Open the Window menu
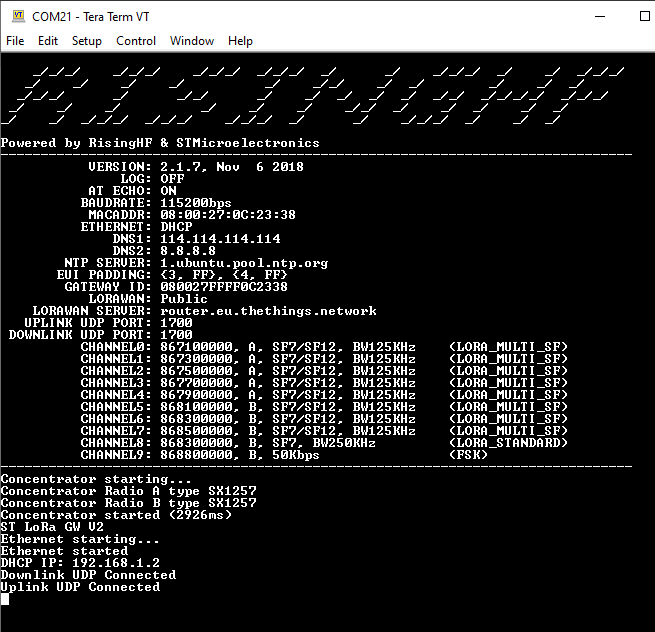The image size is (655, 632). point(192,41)
